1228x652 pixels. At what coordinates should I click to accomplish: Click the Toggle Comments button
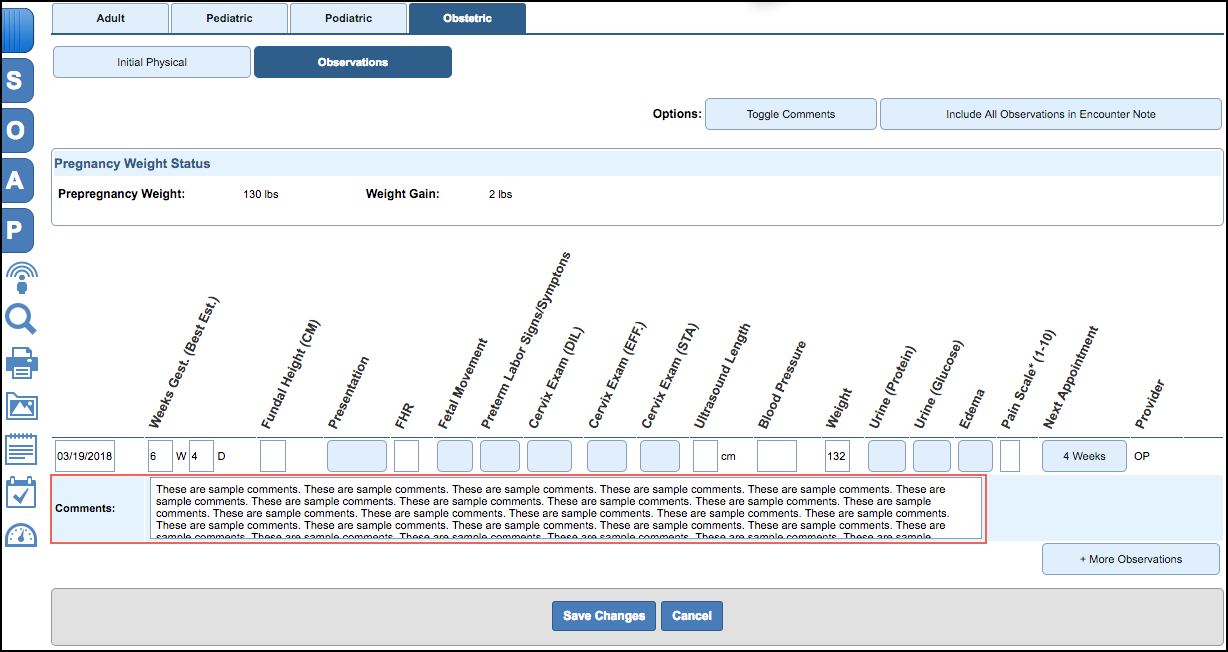pyautogui.click(x=791, y=114)
